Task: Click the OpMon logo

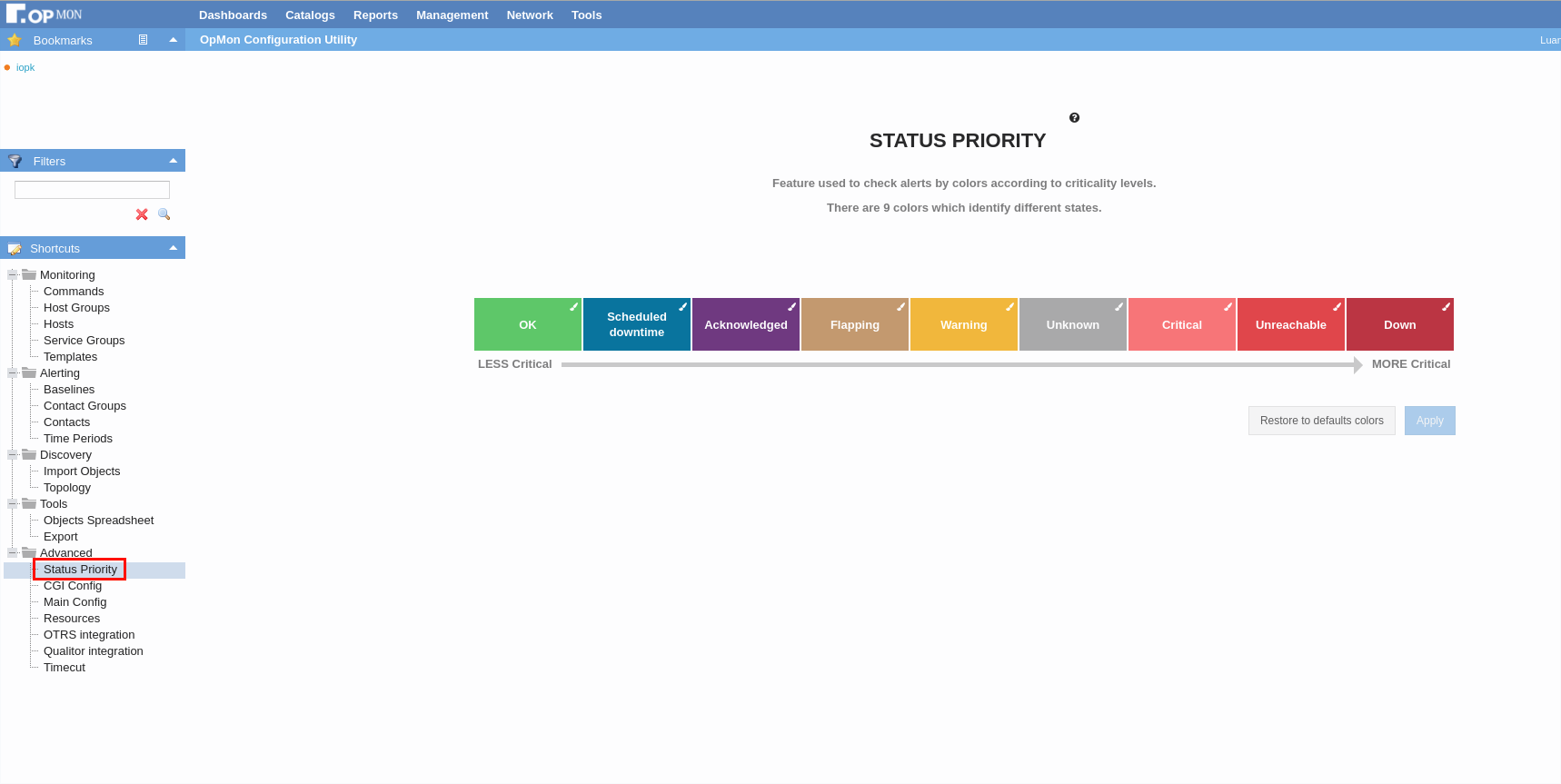Action: click(44, 15)
